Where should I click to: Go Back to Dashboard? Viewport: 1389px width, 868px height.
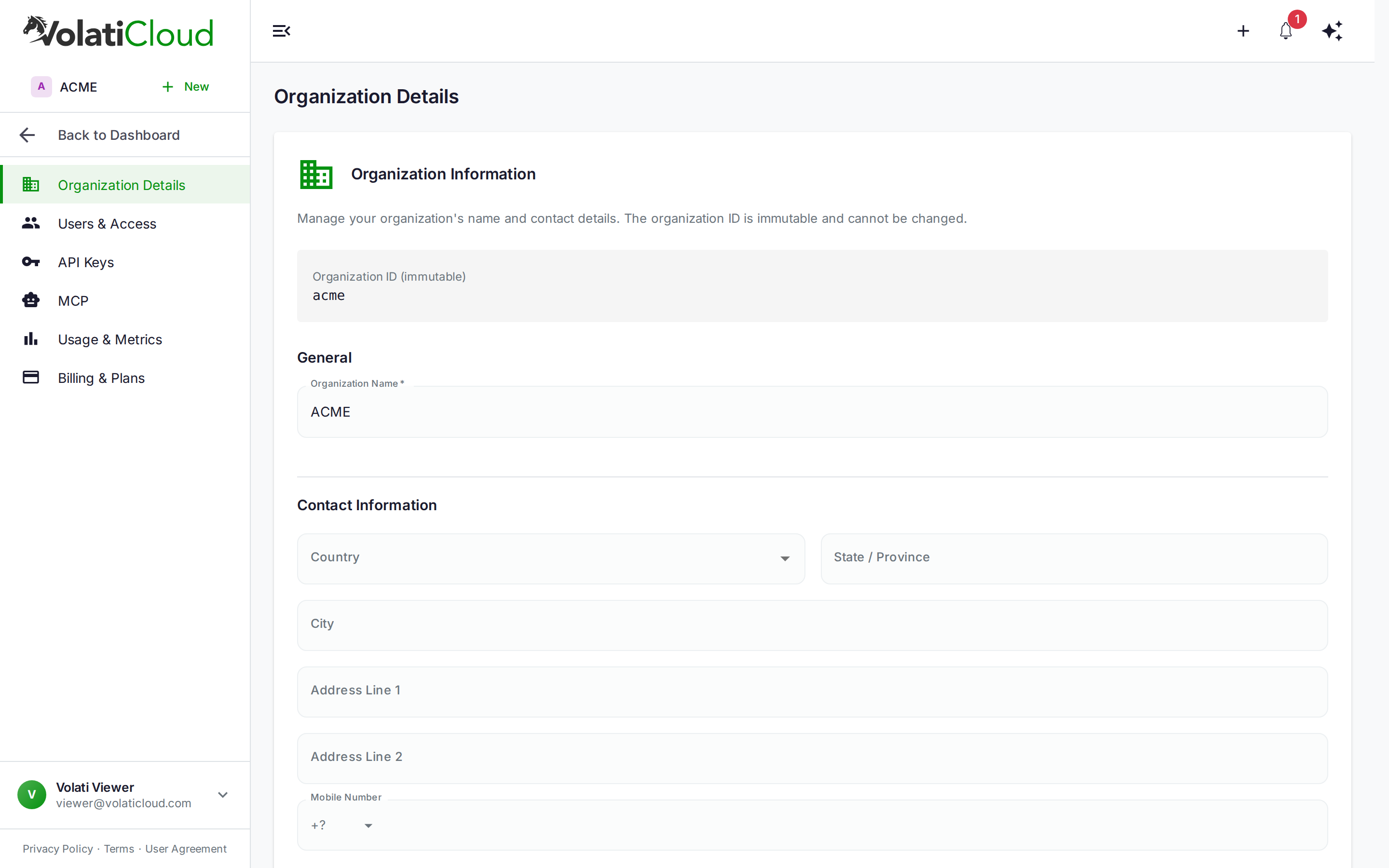[125, 135]
